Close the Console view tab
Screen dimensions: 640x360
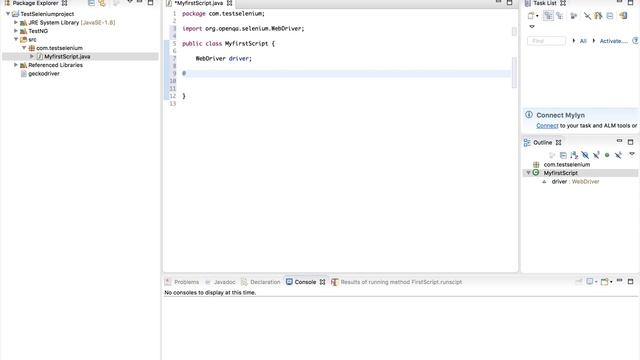tap(322, 282)
